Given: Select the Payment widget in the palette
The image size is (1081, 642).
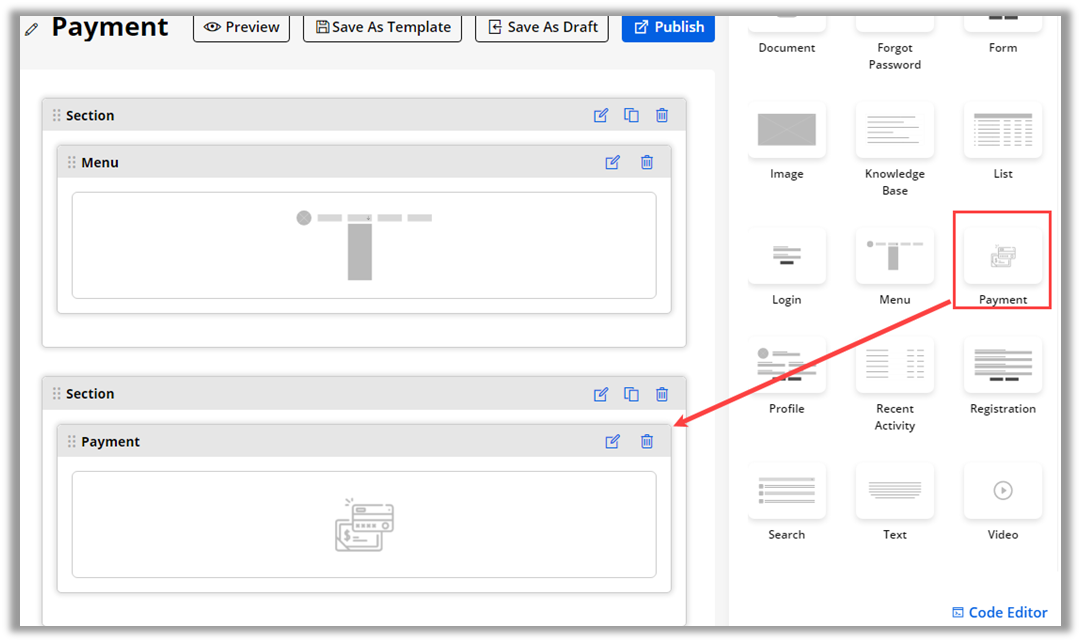Looking at the screenshot, I should click(x=1002, y=260).
